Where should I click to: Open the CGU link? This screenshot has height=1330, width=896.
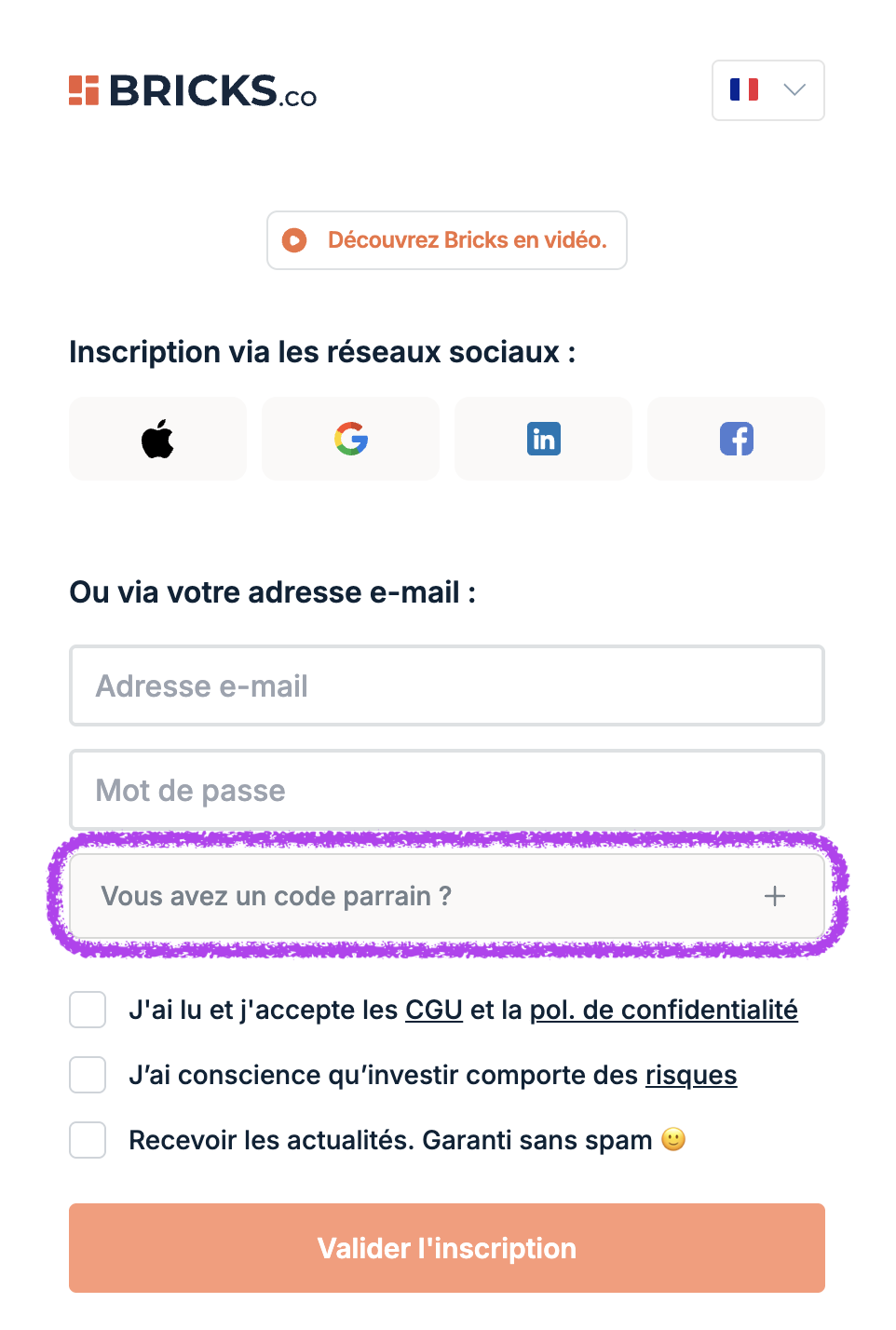pos(434,1010)
